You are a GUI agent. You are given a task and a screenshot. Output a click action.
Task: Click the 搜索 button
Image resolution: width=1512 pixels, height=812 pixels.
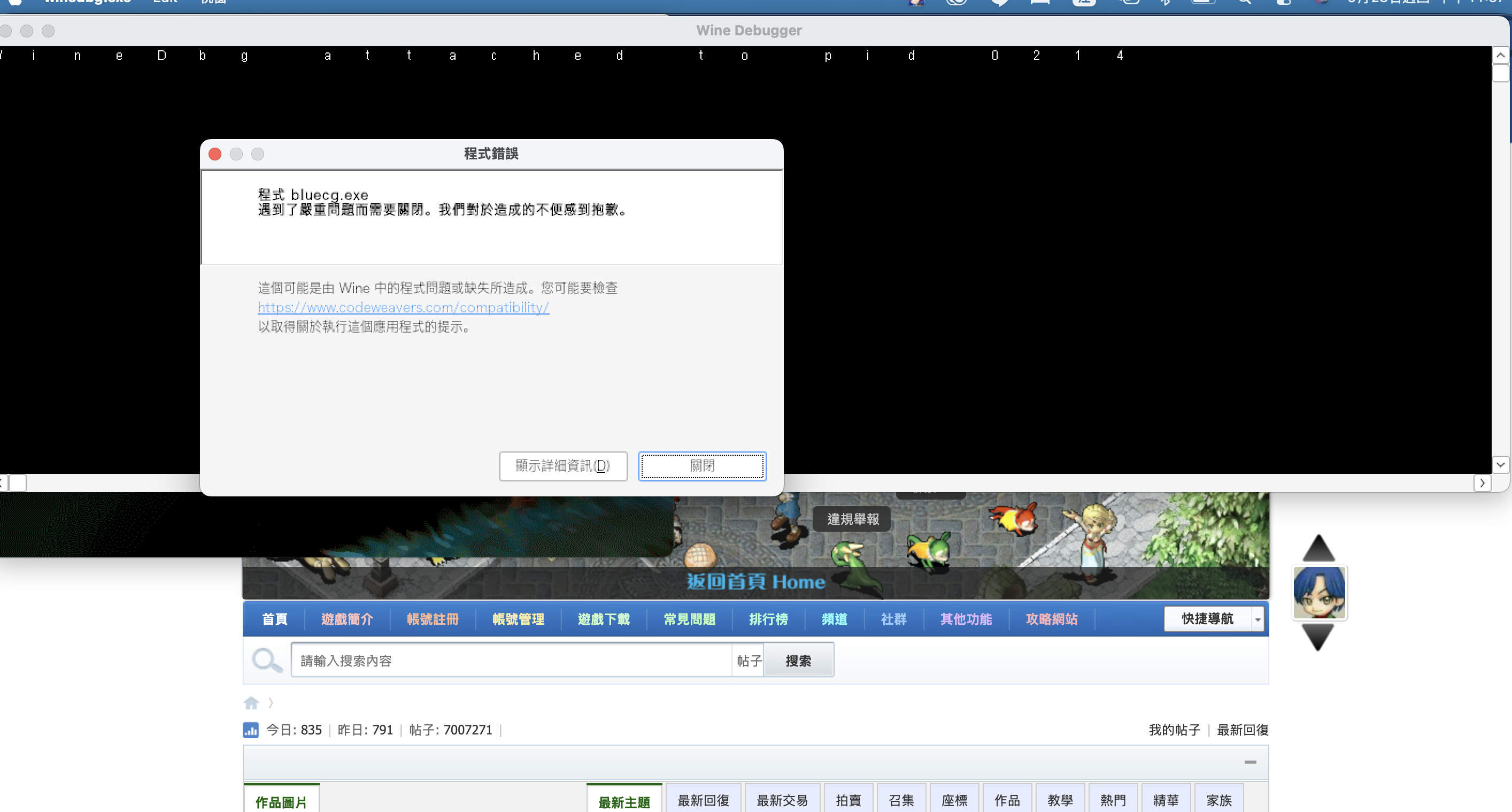point(798,661)
